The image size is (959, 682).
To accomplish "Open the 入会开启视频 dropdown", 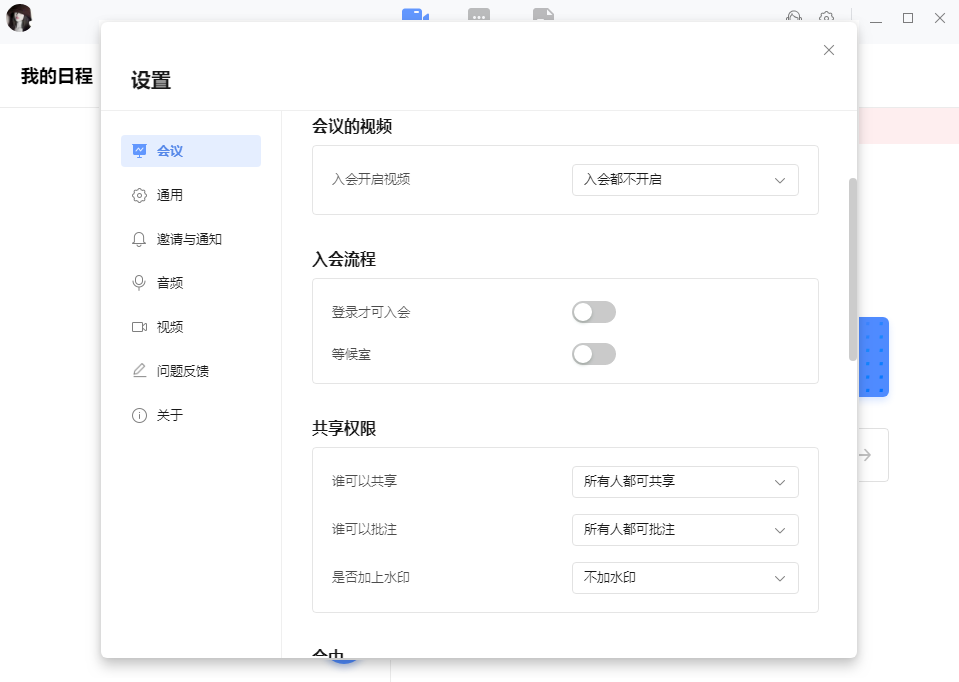I will tap(684, 180).
